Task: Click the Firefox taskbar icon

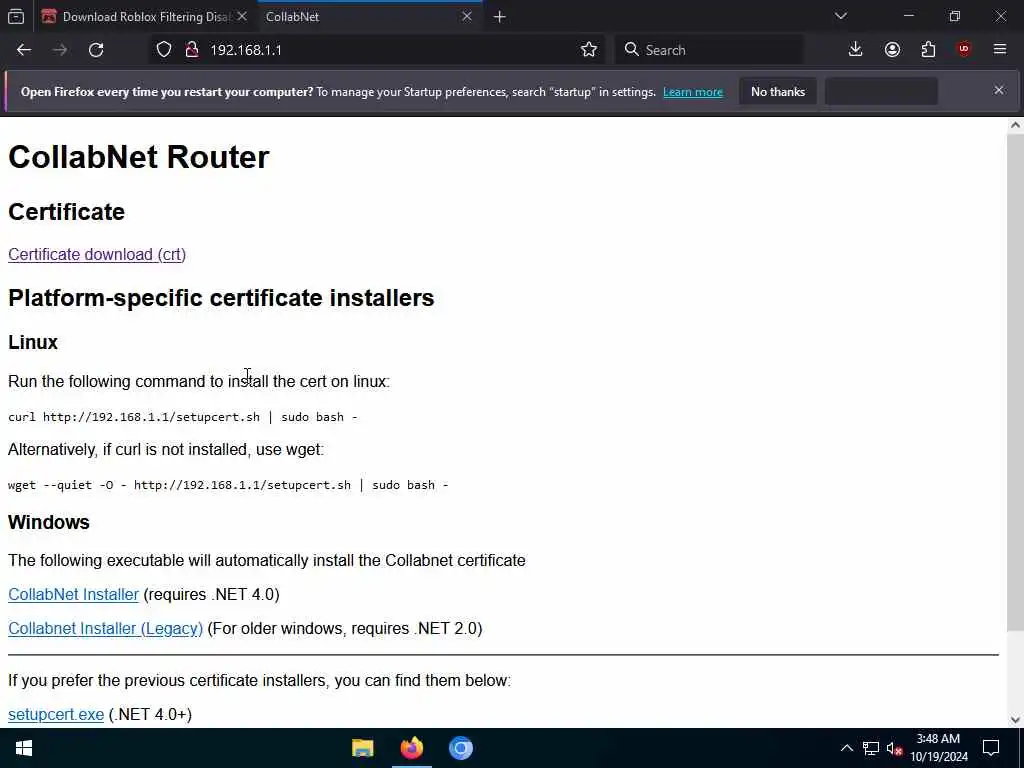Action: (411, 748)
